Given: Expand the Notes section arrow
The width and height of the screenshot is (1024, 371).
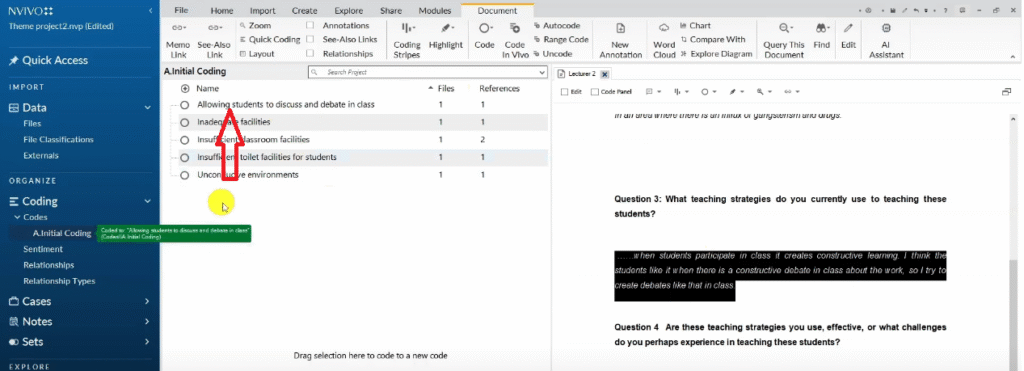Looking at the screenshot, I should click(148, 321).
